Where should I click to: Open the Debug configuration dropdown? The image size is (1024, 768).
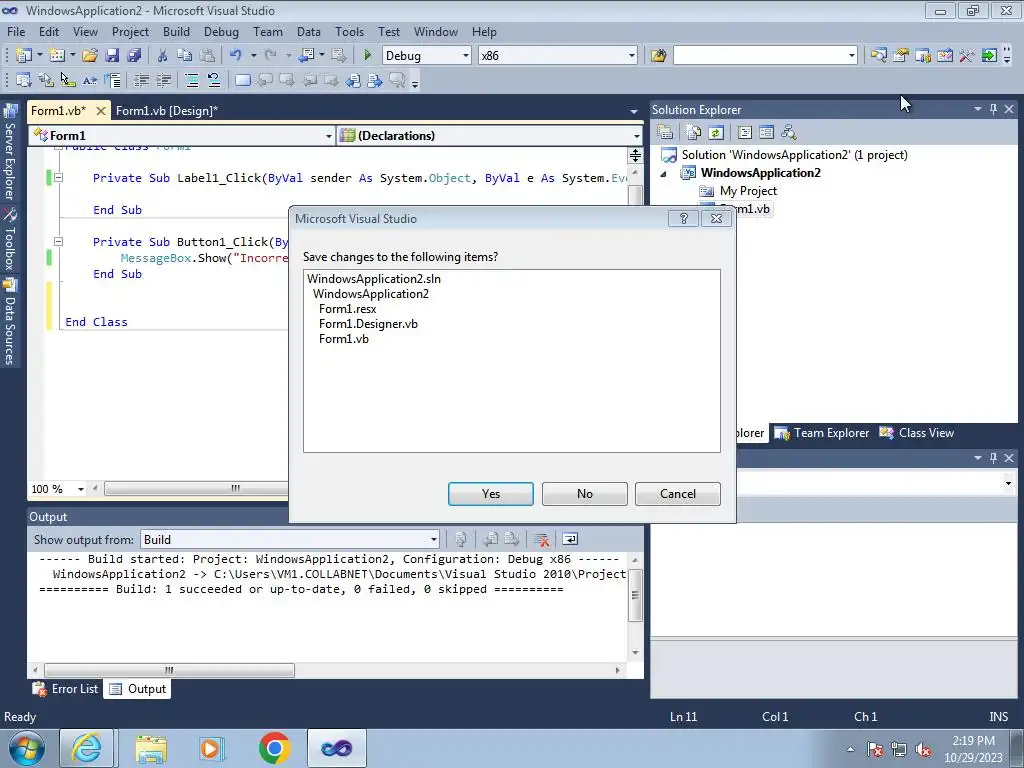(466, 56)
